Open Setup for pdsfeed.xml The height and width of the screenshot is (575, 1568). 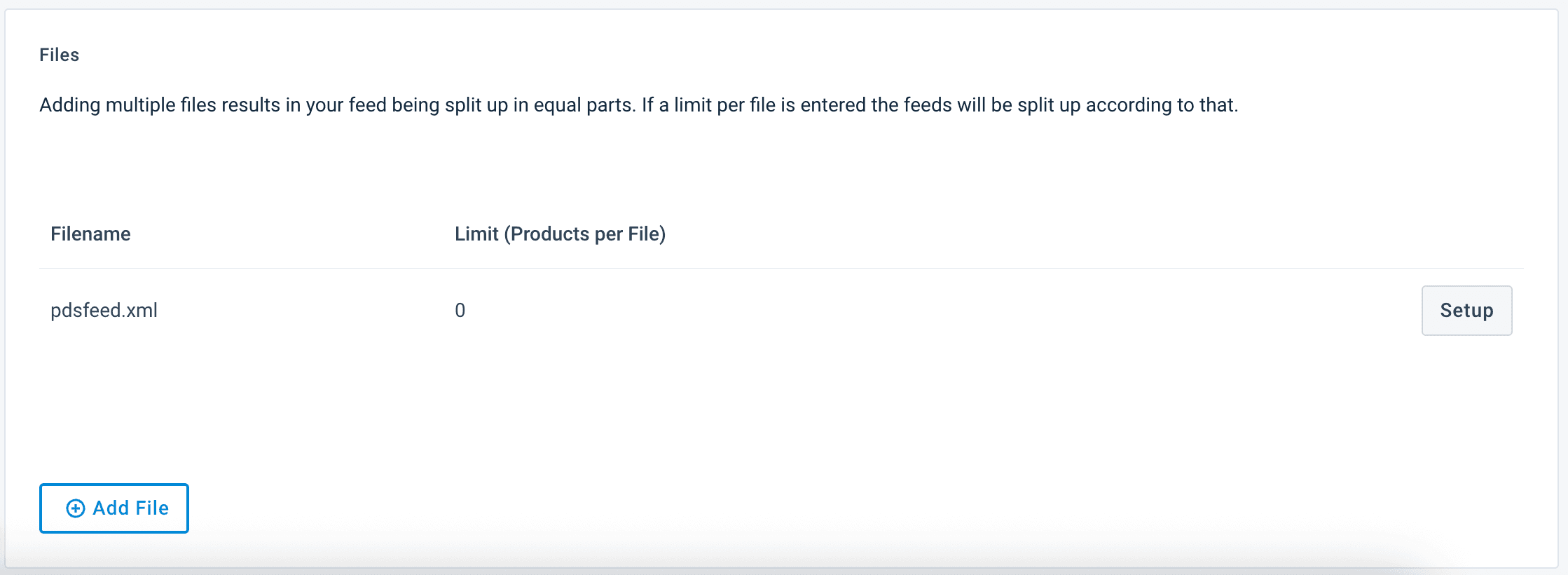pyautogui.click(x=1466, y=311)
